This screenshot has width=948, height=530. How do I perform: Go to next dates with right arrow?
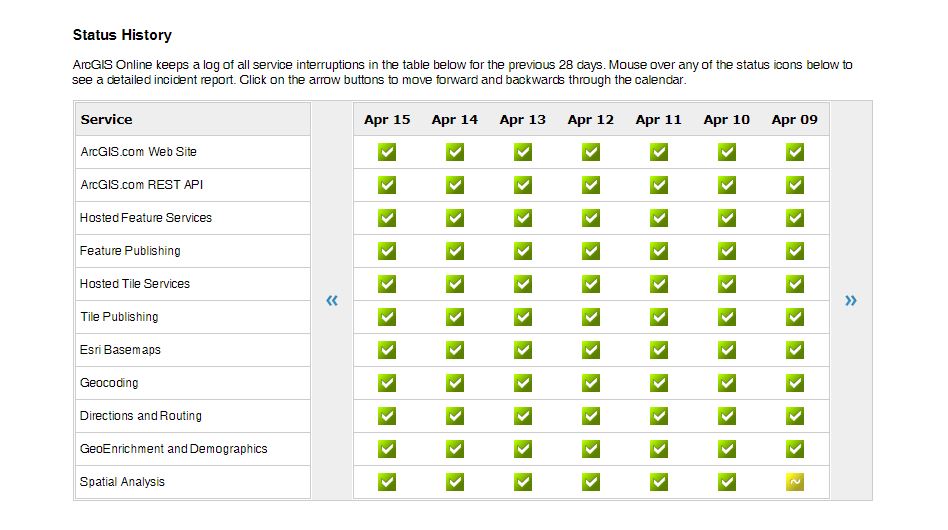pos(851,300)
